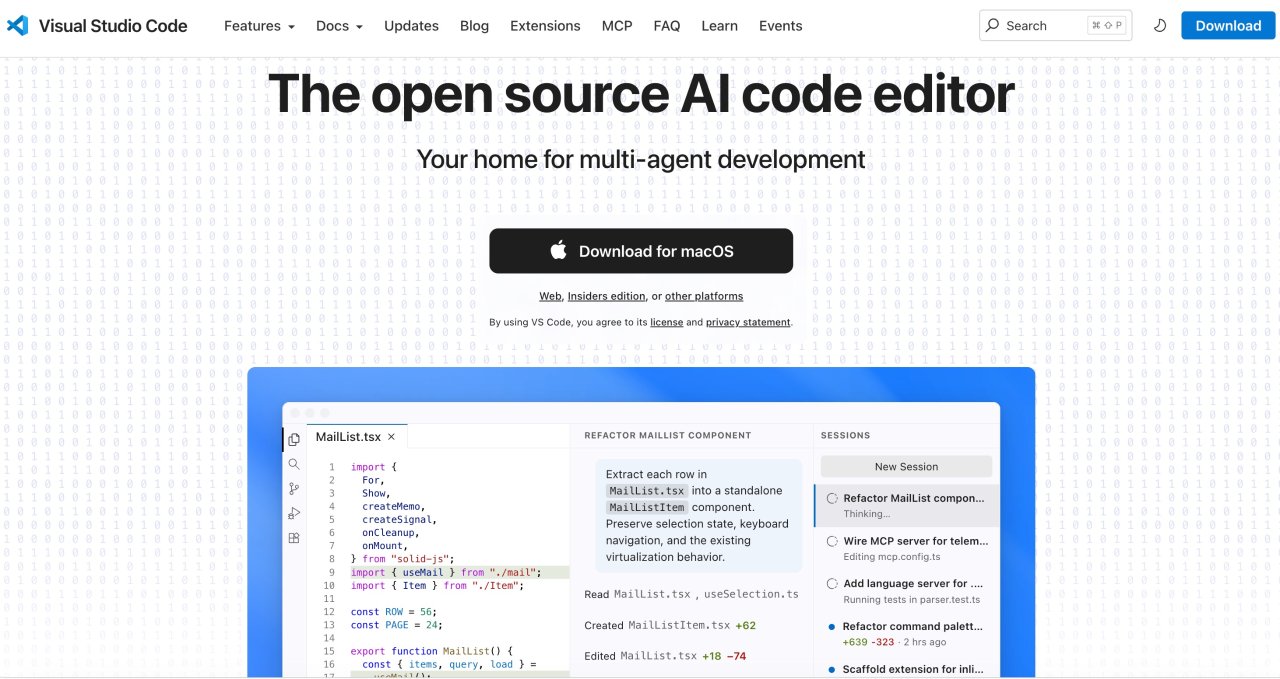This screenshot has height=679, width=1280.
Task: Open the Events nav item
Action: click(x=780, y=26)
